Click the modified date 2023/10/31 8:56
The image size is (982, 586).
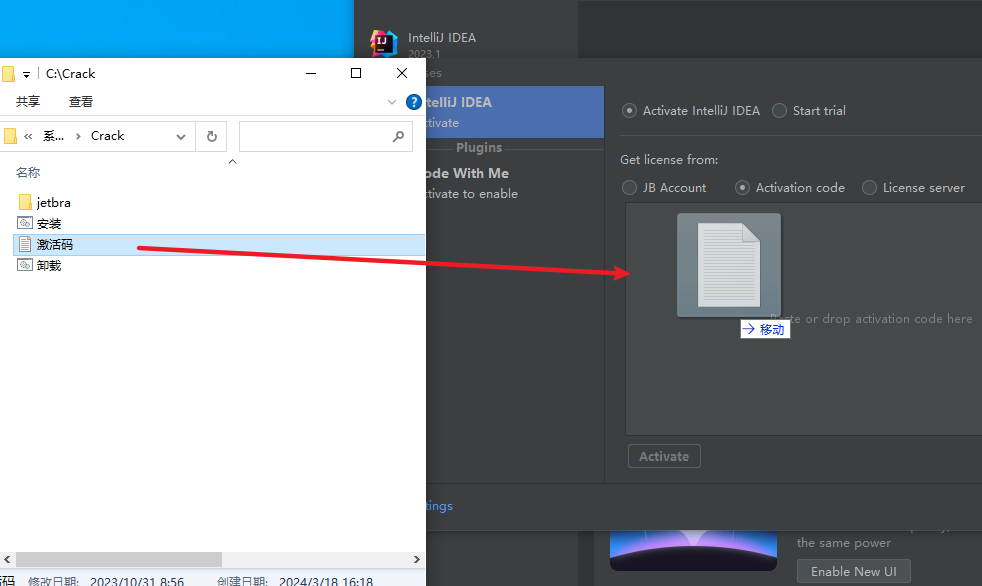(137, 582)
